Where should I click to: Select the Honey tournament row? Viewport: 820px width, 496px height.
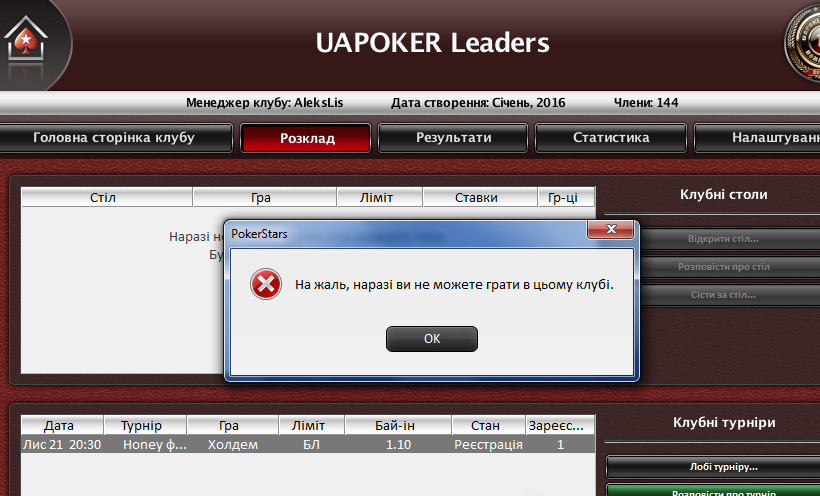(x=308, y=445)
